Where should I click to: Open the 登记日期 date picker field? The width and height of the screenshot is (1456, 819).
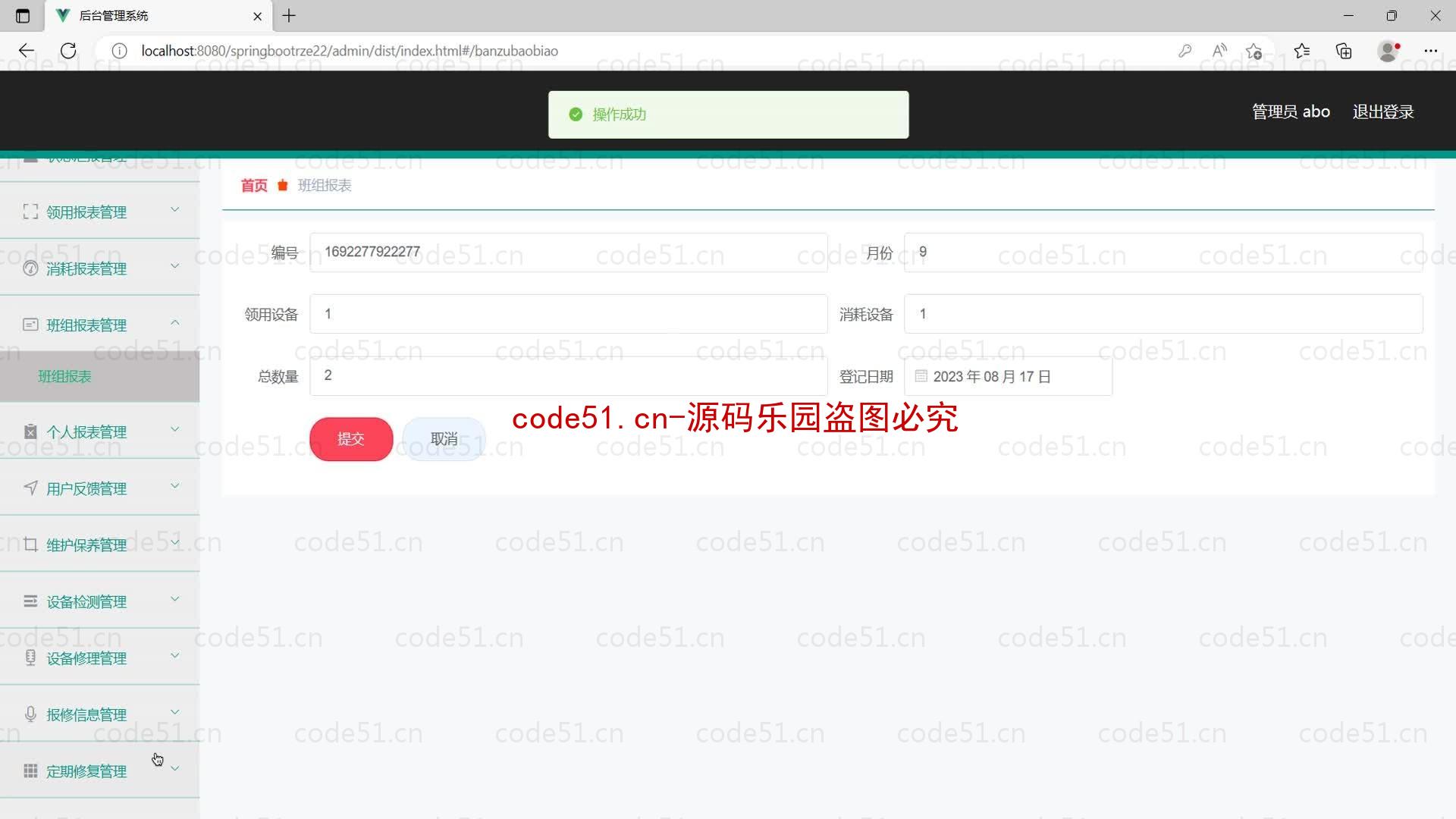click(1008, 376)
